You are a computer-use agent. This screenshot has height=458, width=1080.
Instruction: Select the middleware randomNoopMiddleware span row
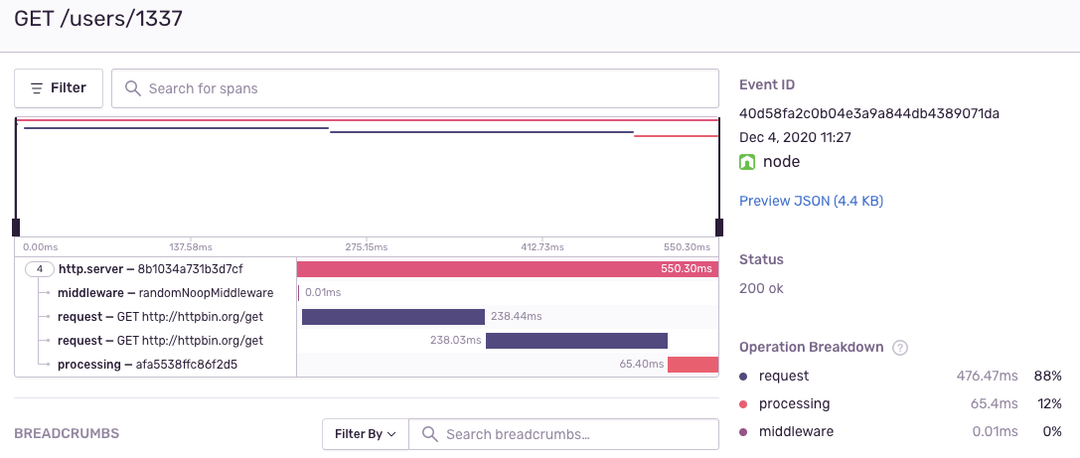tap(165, 293)
